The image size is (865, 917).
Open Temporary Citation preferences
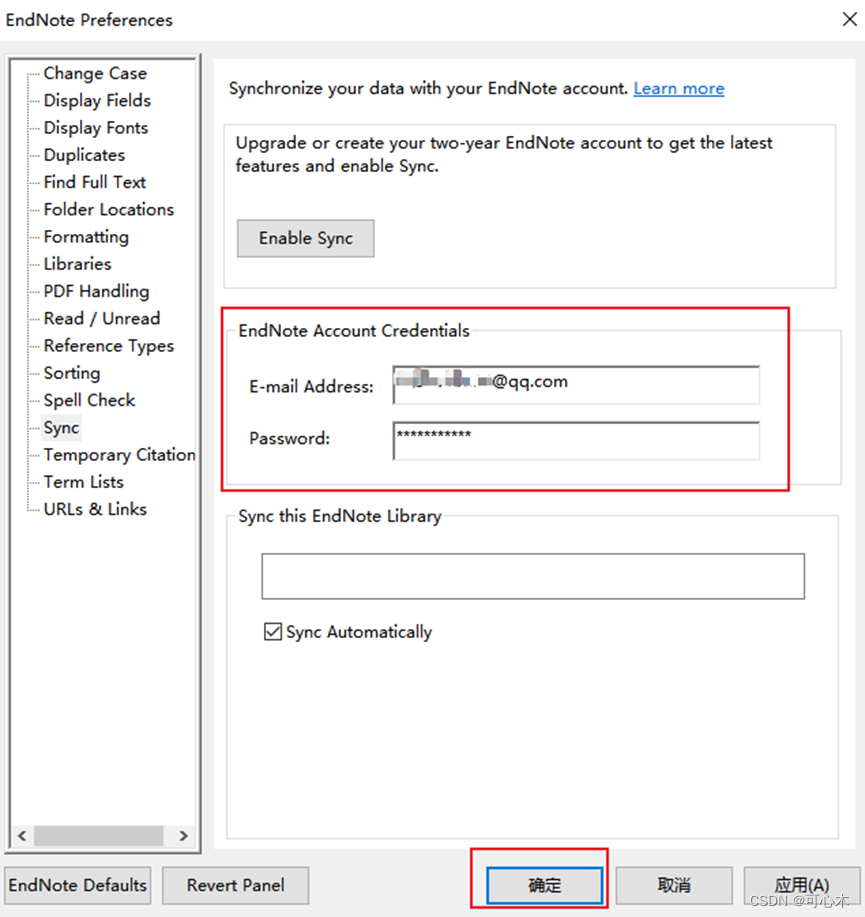click(x=120, y=454)
